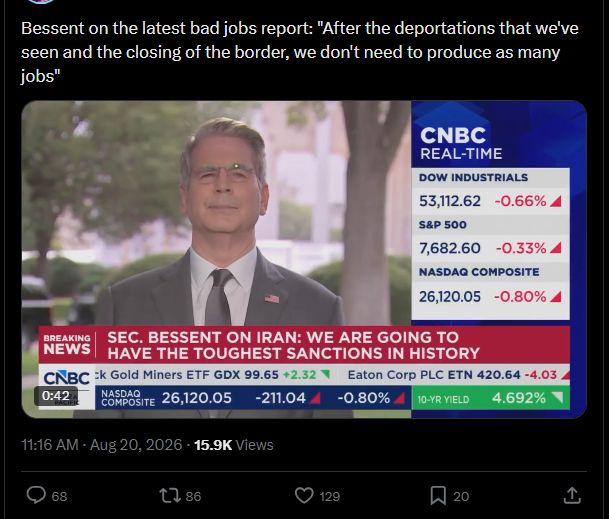609x519 pixels.
Task: Open the Aug 20, 2026 date link
Action: 136,445
